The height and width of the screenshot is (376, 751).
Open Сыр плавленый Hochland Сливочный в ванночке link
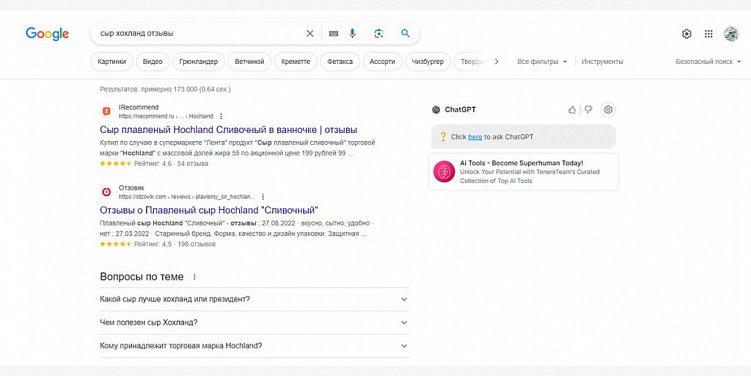228,130
